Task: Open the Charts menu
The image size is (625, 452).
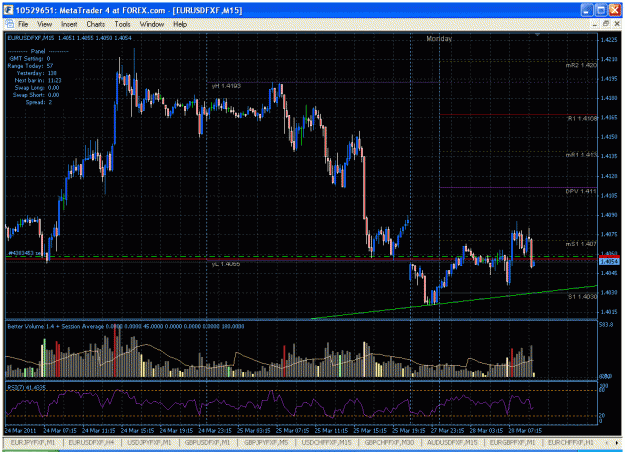Action: pyautogui.click(x=96, y=24)
